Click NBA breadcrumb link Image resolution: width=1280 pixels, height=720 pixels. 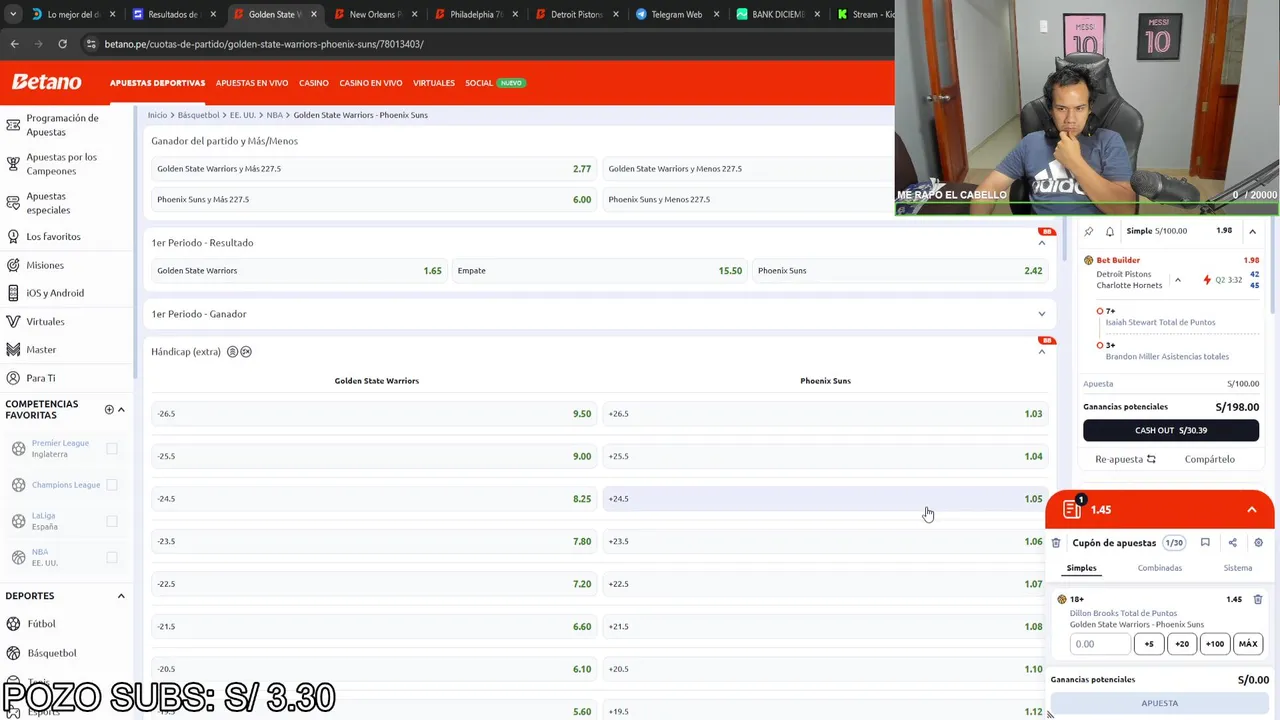[x=275, y=115]
